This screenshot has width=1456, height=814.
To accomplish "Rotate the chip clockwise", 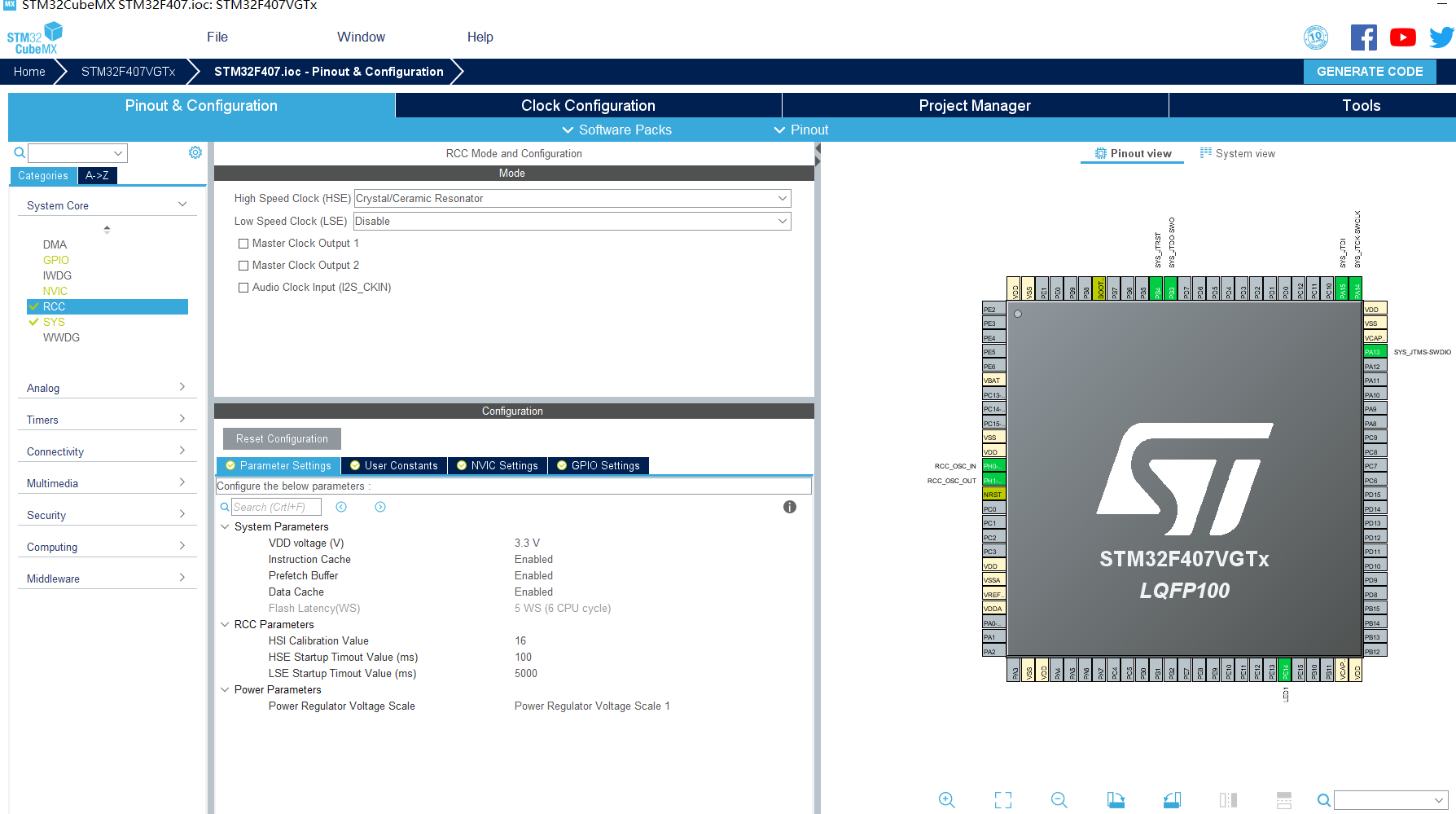I will point(1116,799).
